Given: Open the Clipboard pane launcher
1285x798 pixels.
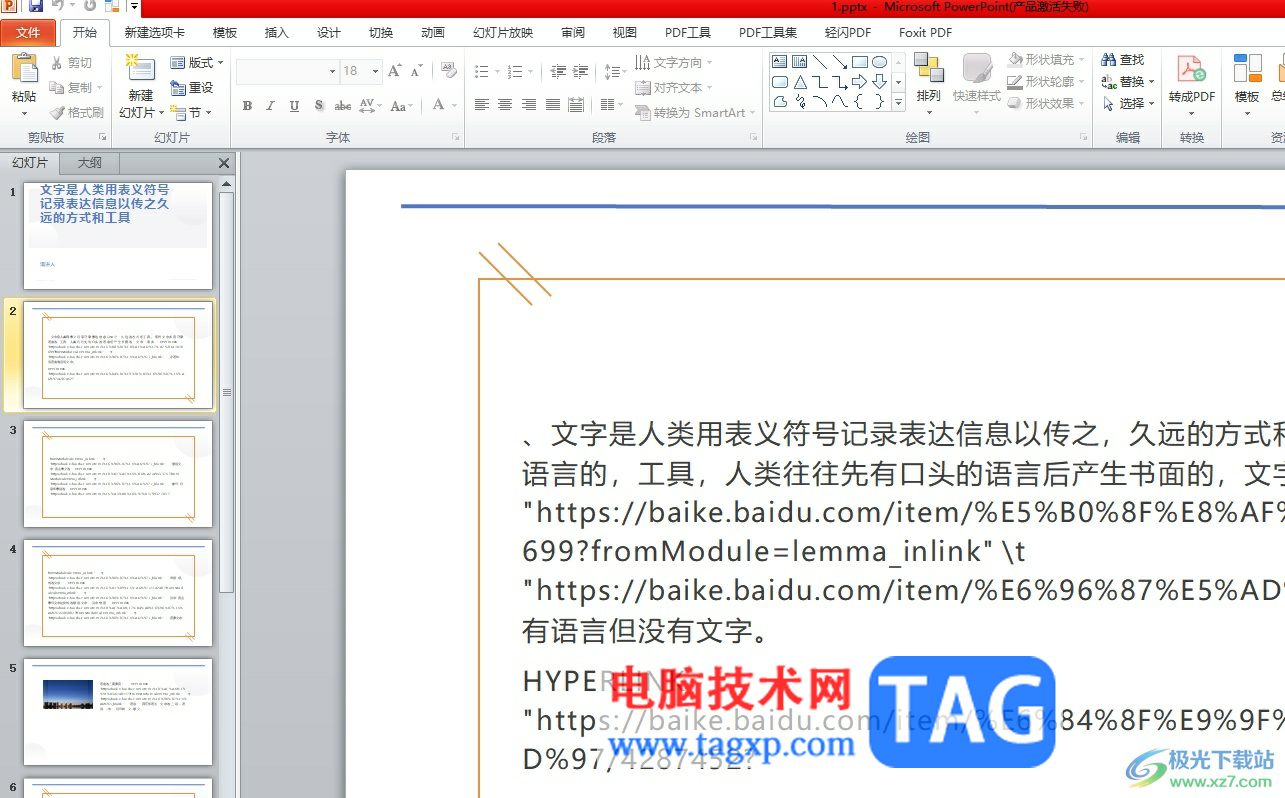Looking at the screenshot, I should (101, 137).
